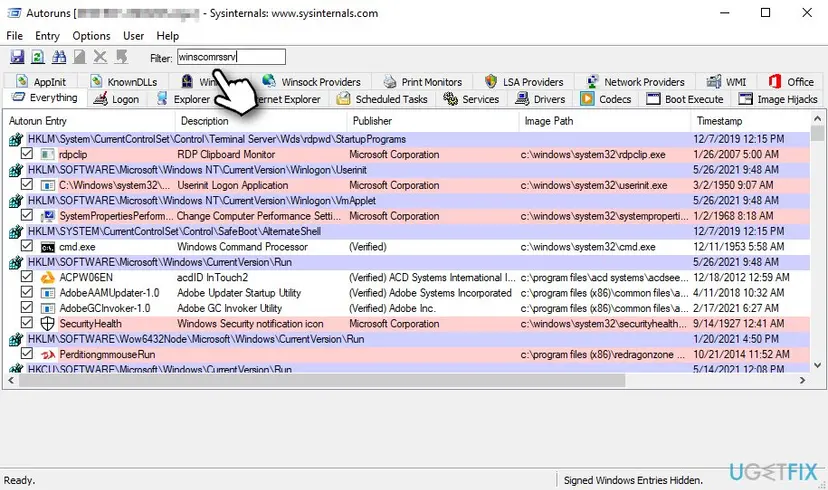This screenshot has width=828, height=490.
Task: Switch to the Codecs tab
Action: pos(606,99)
